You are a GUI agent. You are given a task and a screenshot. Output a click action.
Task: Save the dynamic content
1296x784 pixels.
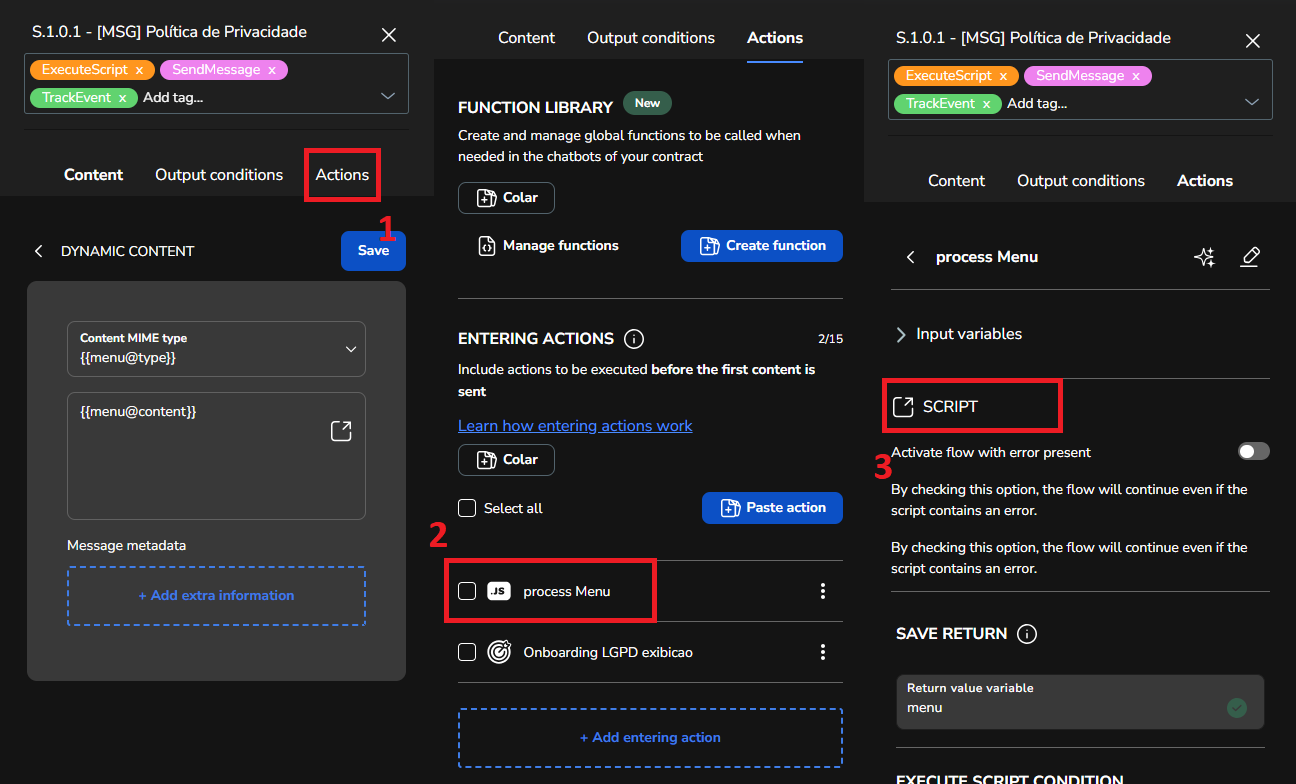[x=373, y=251]
